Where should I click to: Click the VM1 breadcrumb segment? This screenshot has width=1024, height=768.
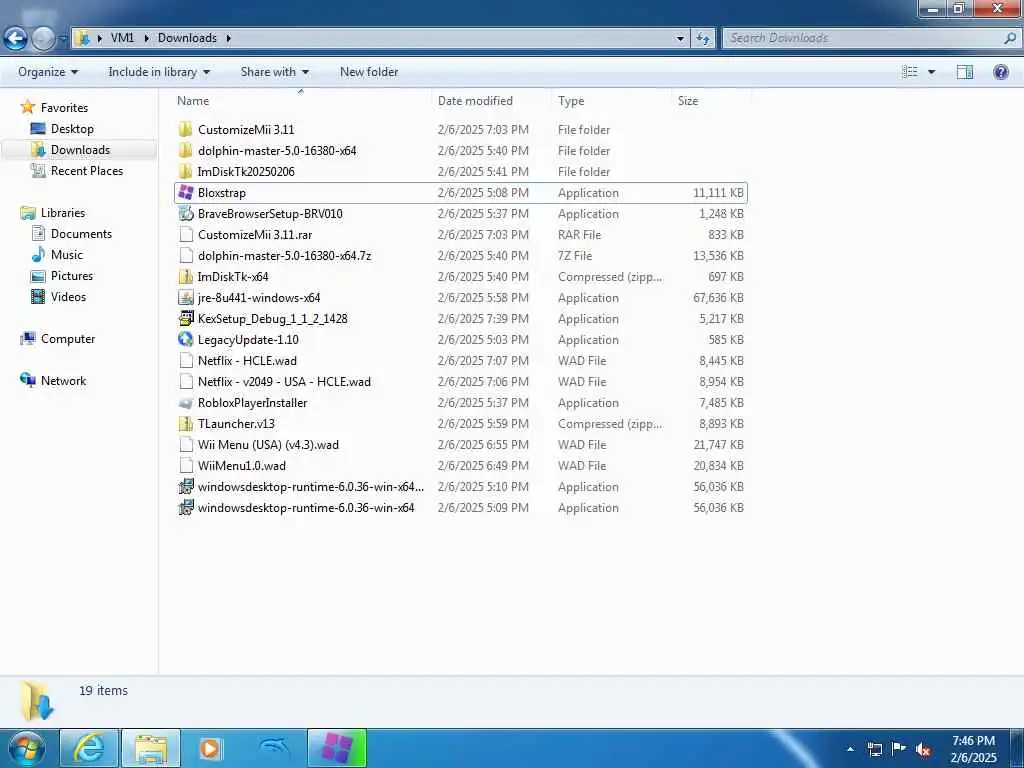[122, 38]
